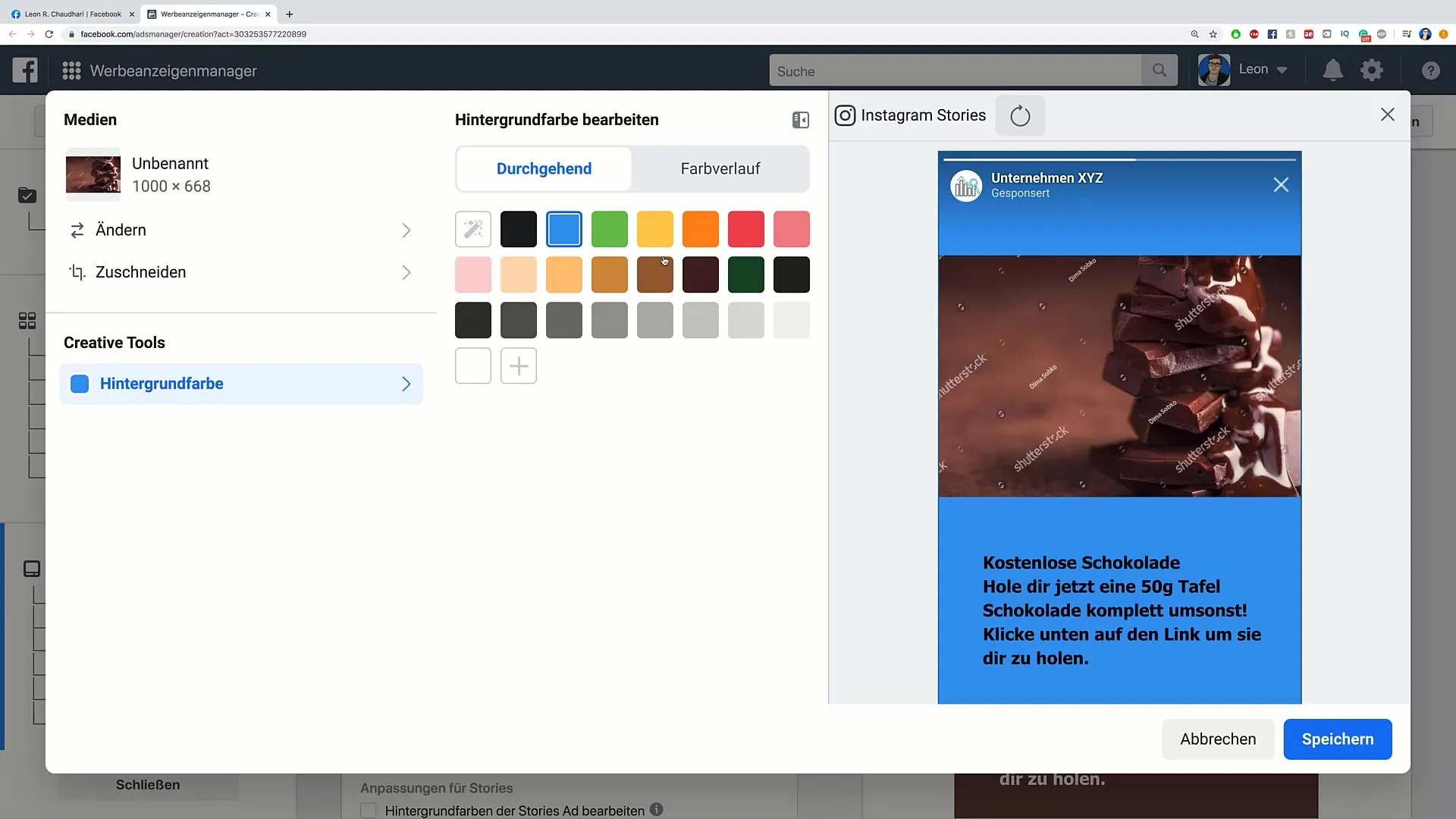This screenshot has height=819, width=1456.
Task: Toggle the preview panel collapse icon
Action: [801, 120]
